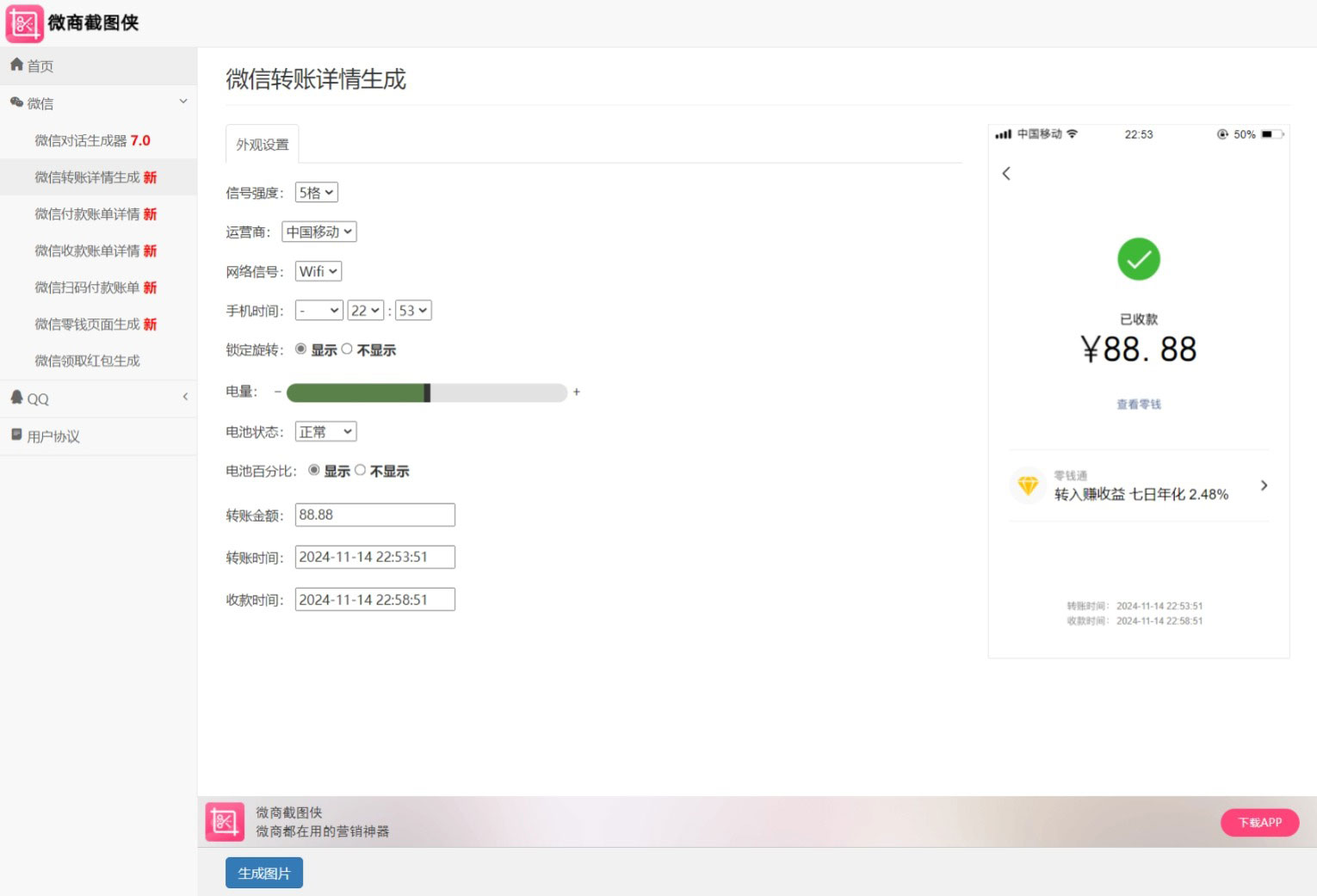Switch to the 外观设置 tab
This screenshot has width=1317, height=896.
pyautogui.click(x=263, y=145)
